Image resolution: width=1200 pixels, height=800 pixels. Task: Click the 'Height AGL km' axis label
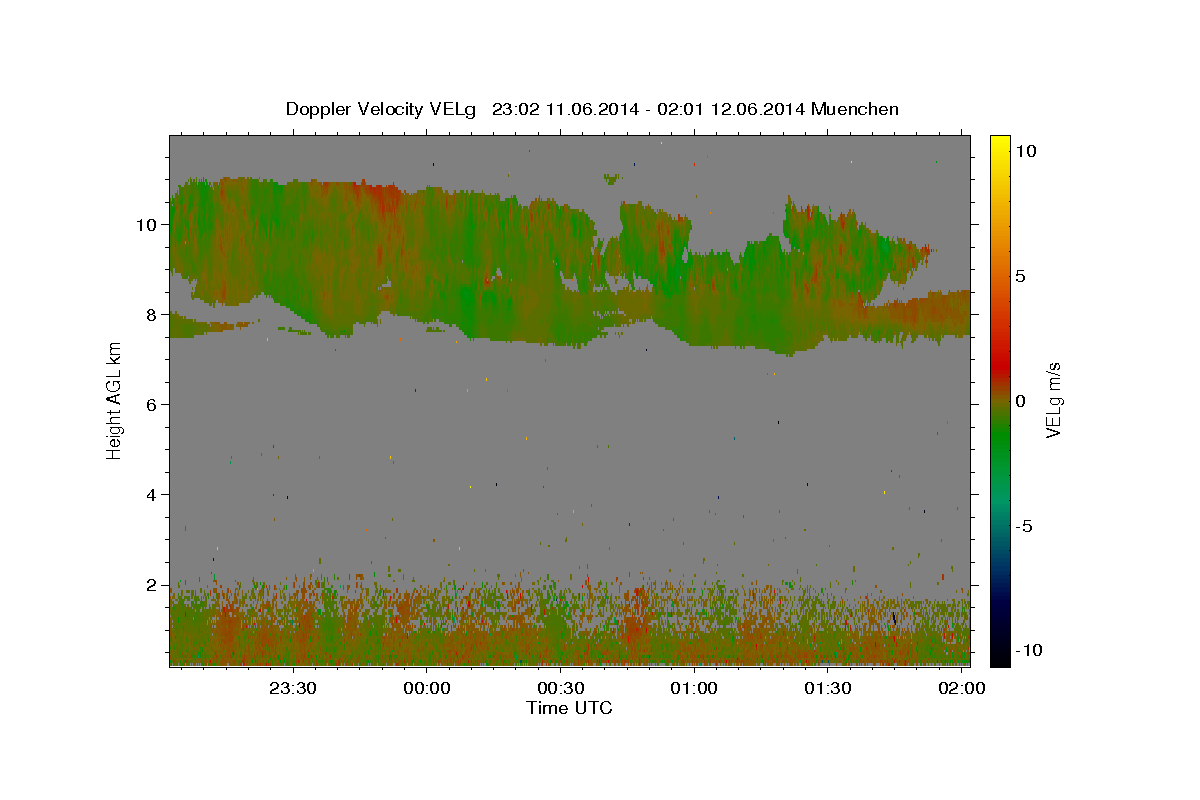[x=114, y=400]
